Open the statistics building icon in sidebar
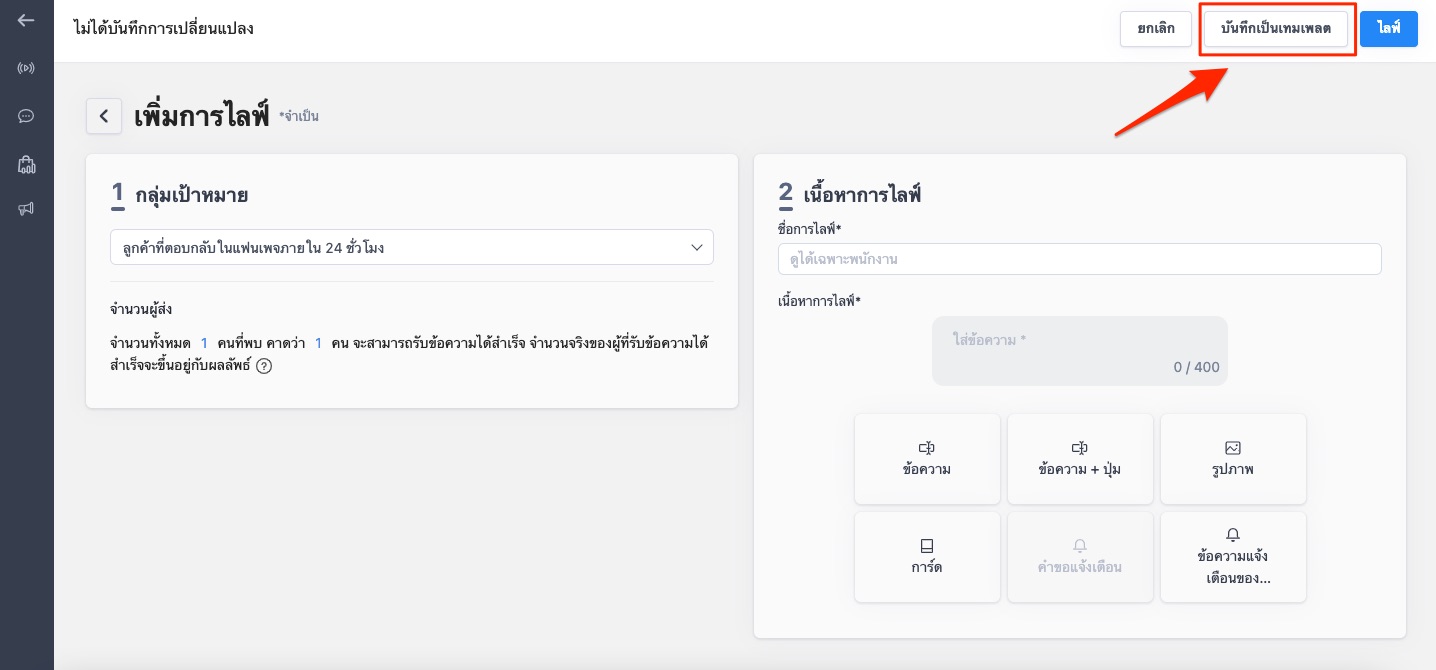 tap(26, 164)
